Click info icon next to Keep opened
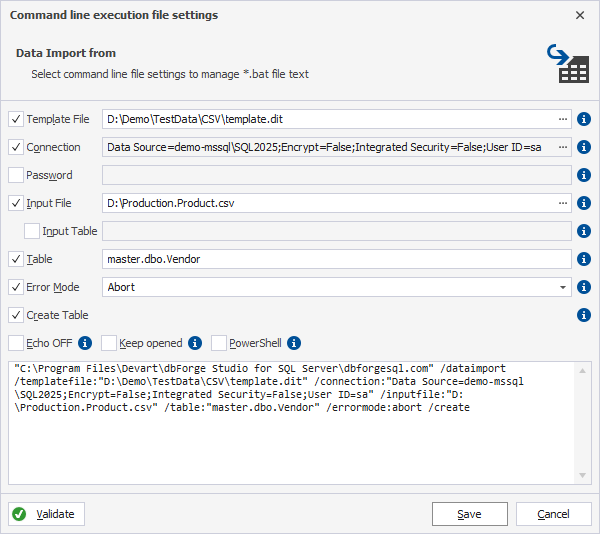This screenshot has height=534, width=600. [195, 343]
